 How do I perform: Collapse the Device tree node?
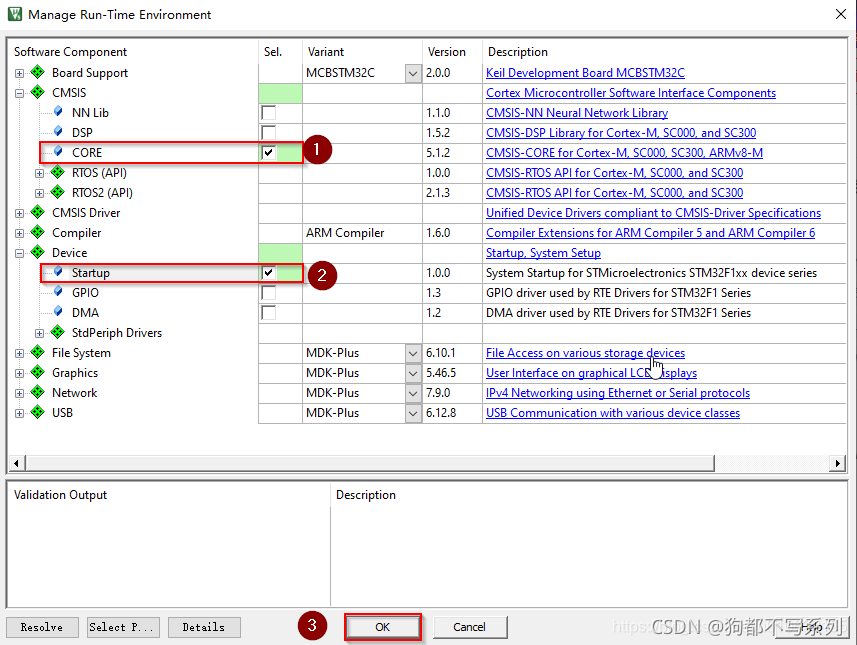coord(20,253)
